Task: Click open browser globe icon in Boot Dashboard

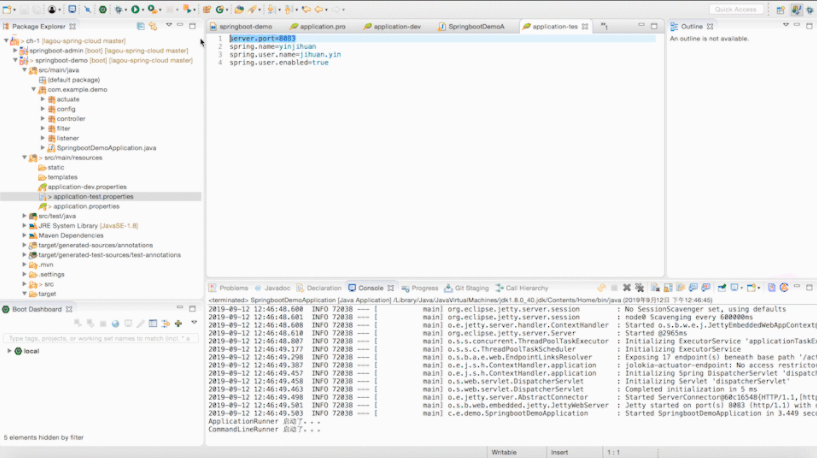Action: pos(115,324)
